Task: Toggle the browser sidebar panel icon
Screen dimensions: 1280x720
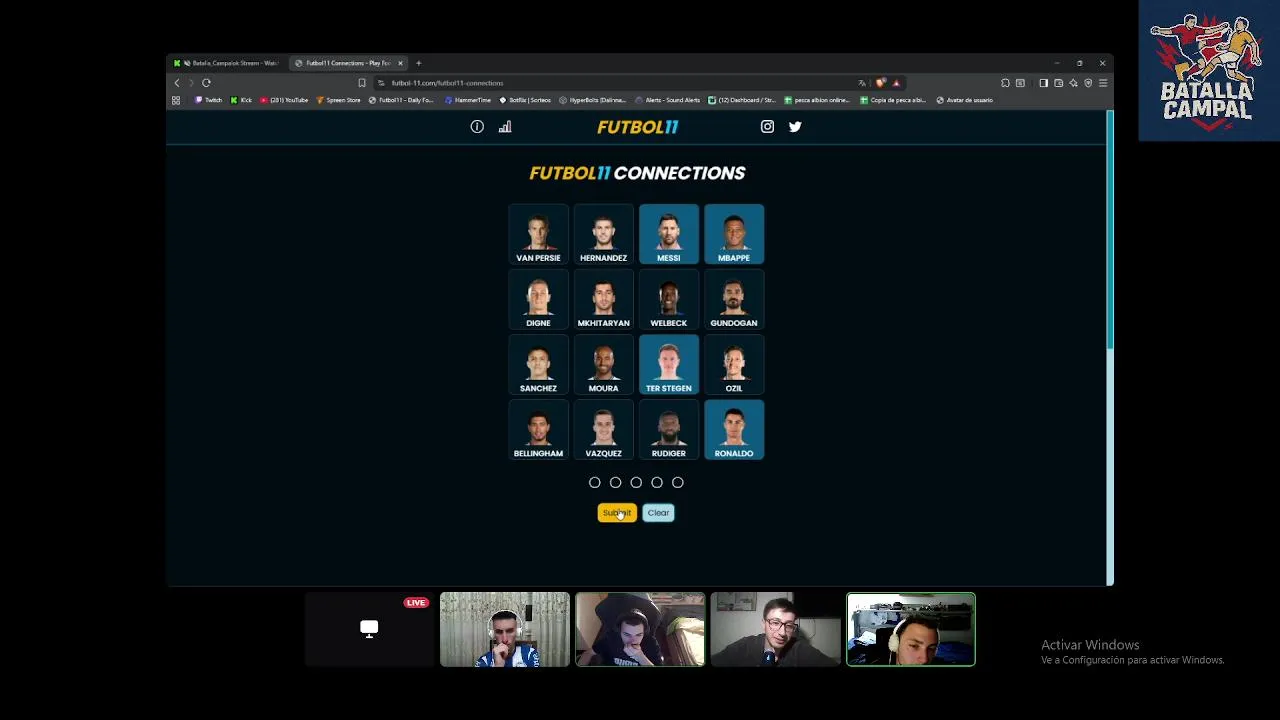Action: (x=1043, y=83)
